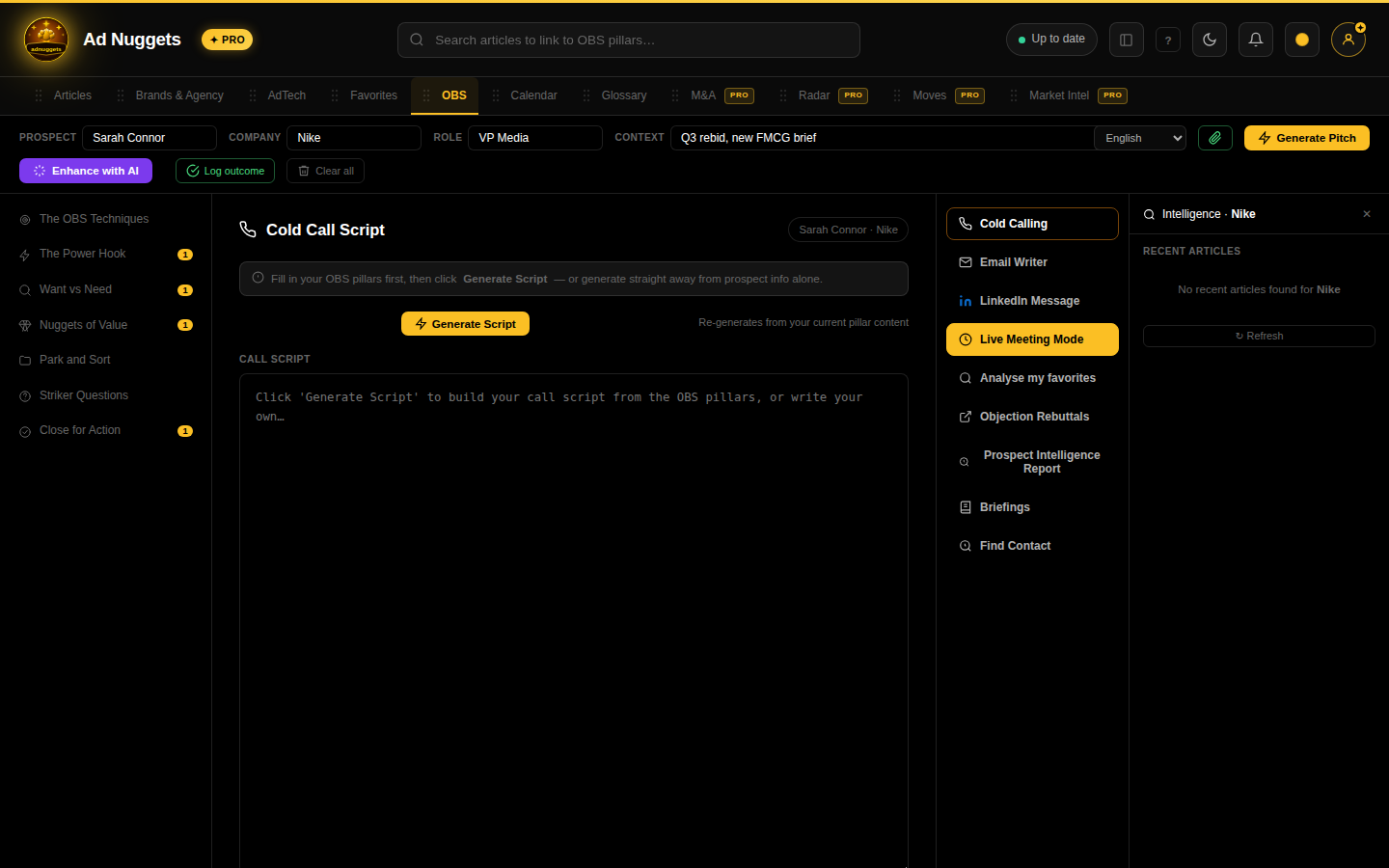Viewport: 1389px width, 868px height.
Task: Click Enhance with AI button
Action: pos(86,171)
